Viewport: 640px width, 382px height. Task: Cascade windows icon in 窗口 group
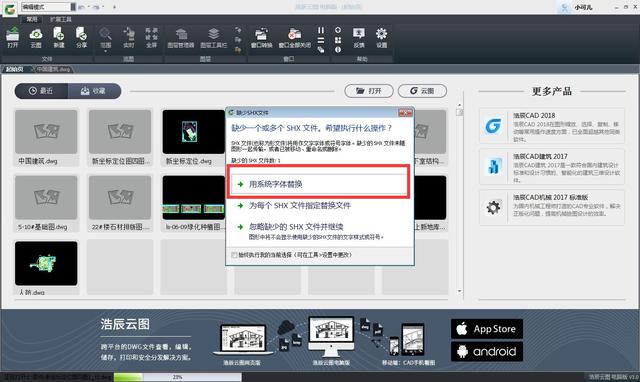[x=321, y=49]
